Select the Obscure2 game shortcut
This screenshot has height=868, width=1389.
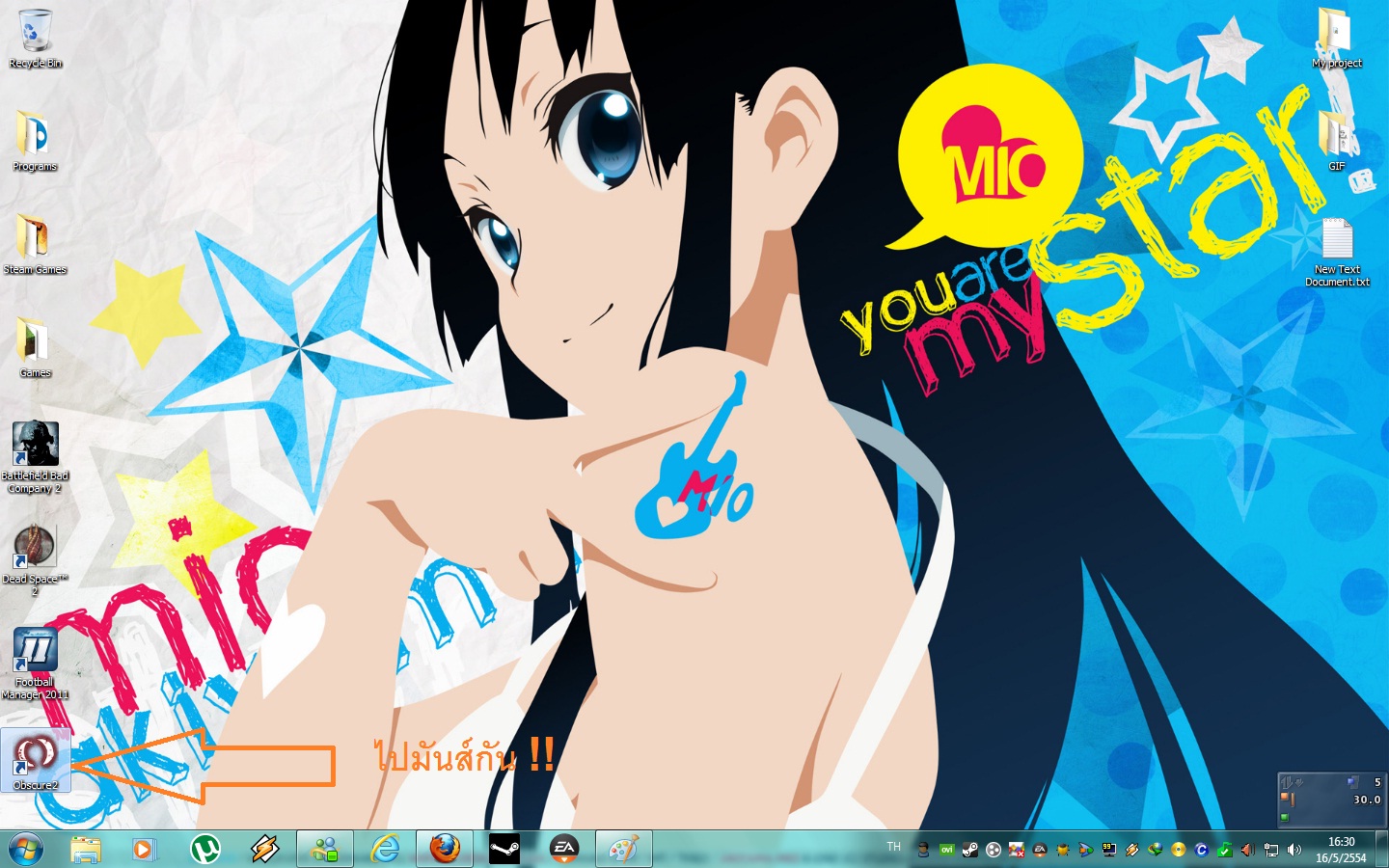[36, 761]
